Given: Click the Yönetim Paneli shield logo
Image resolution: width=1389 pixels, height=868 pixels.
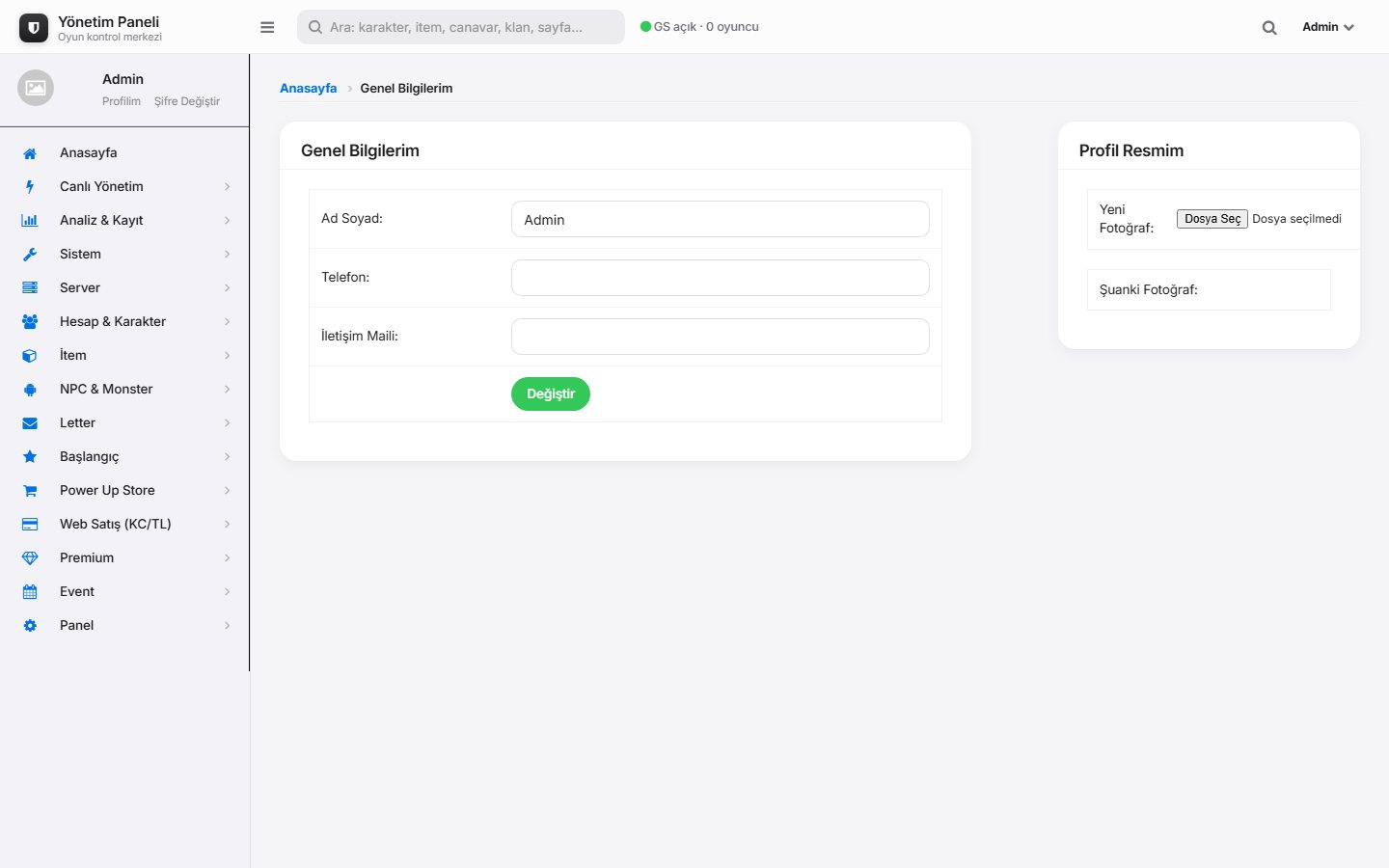Looking at the screenshot, I should (34, 28).
